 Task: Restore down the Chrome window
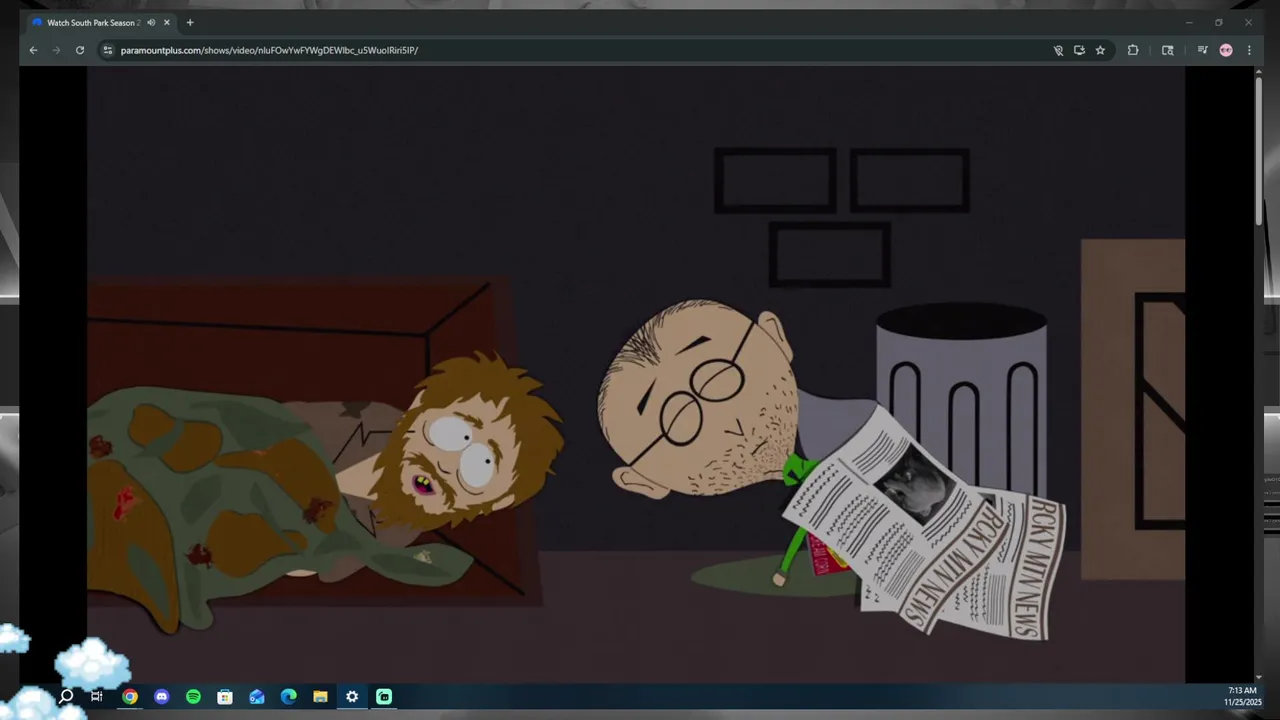1218,22
